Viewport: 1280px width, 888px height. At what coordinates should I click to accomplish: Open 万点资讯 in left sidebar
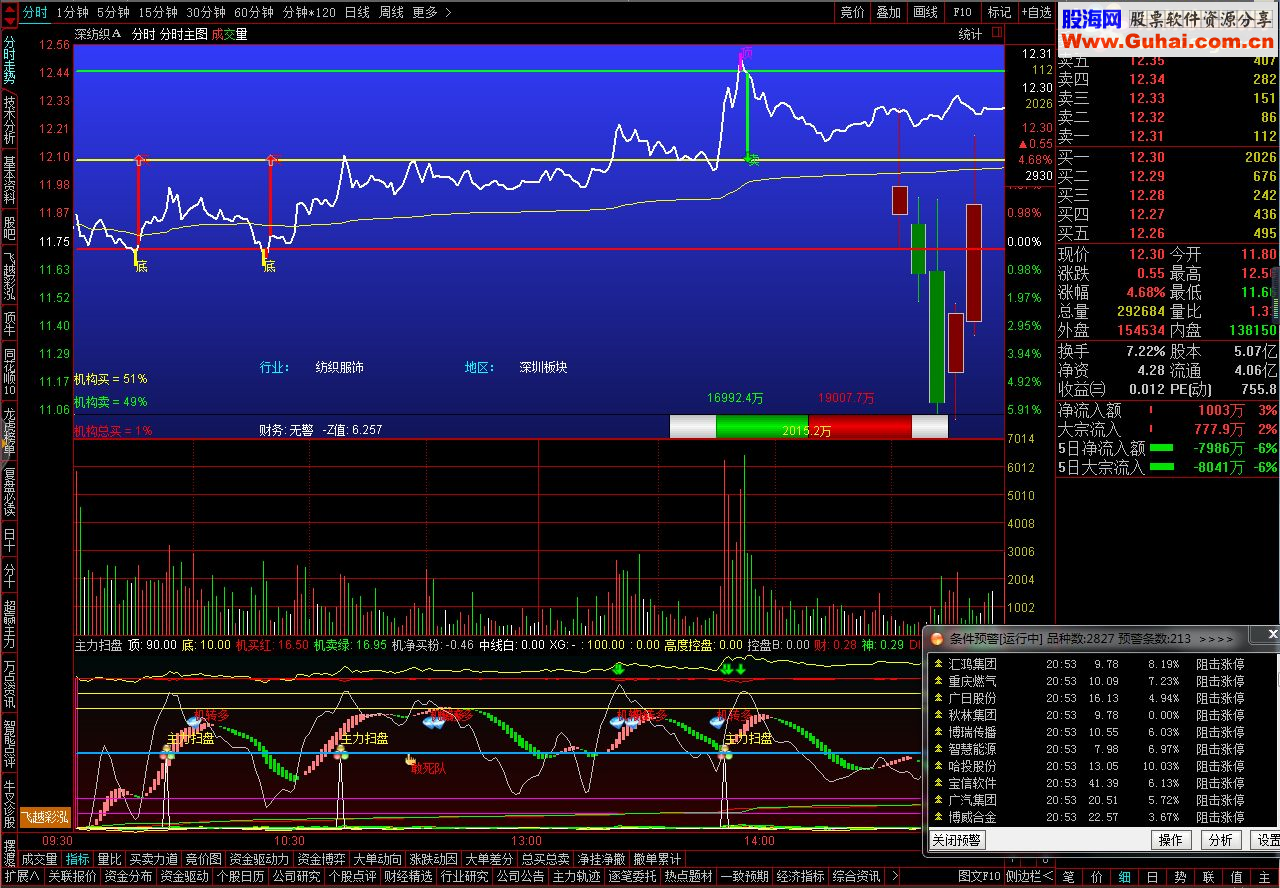click(x=9, y=683)
